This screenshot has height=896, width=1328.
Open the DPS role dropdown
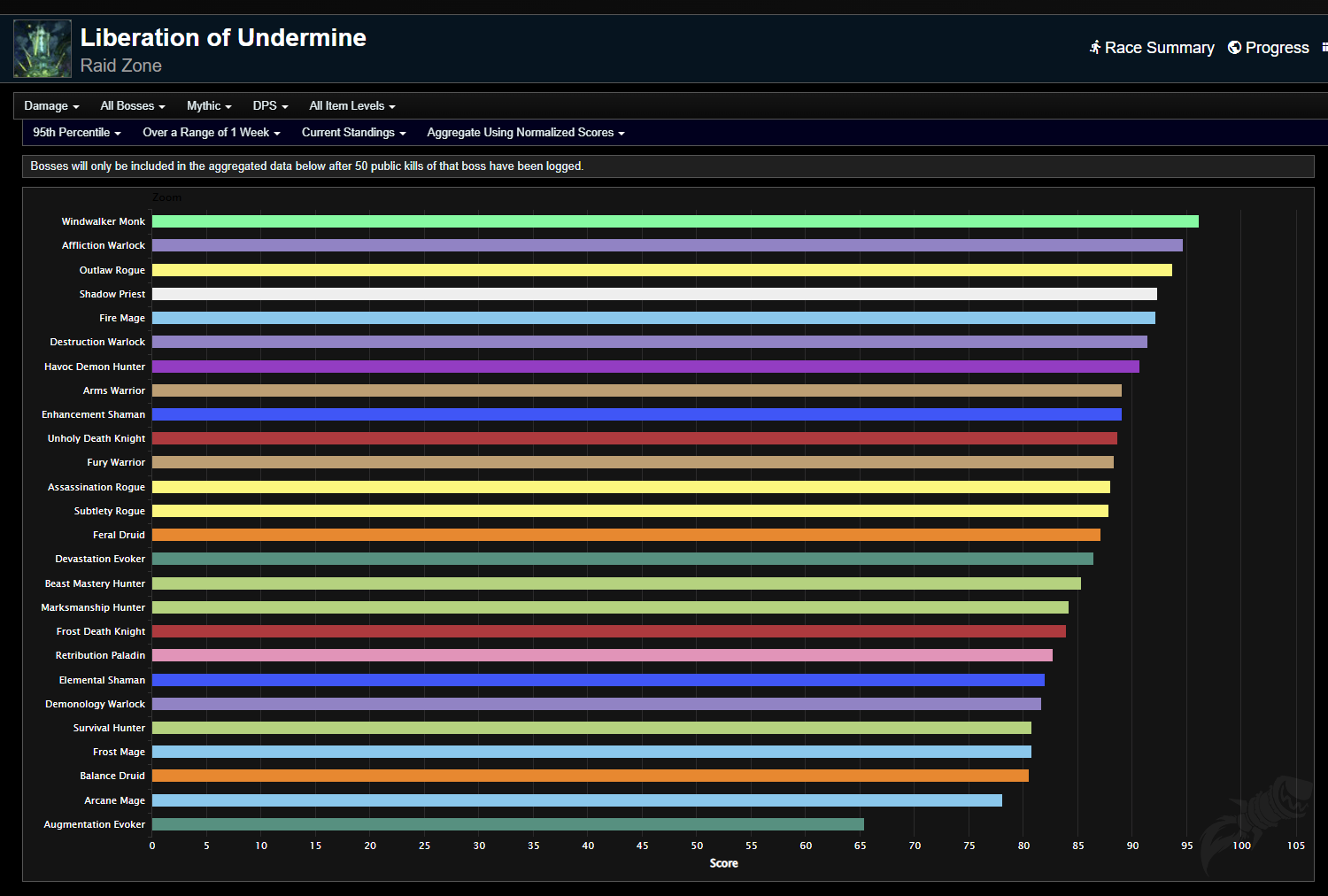pyautogui.click(x=269, y=105)
